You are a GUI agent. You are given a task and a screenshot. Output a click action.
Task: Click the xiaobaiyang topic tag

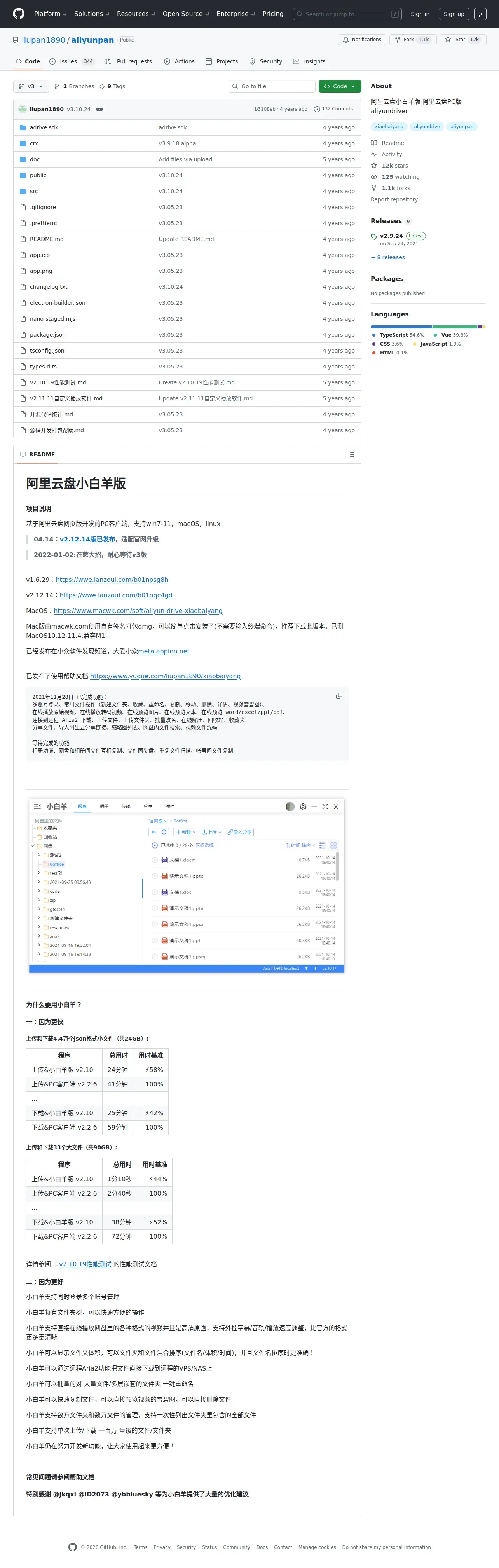(389, 127)
